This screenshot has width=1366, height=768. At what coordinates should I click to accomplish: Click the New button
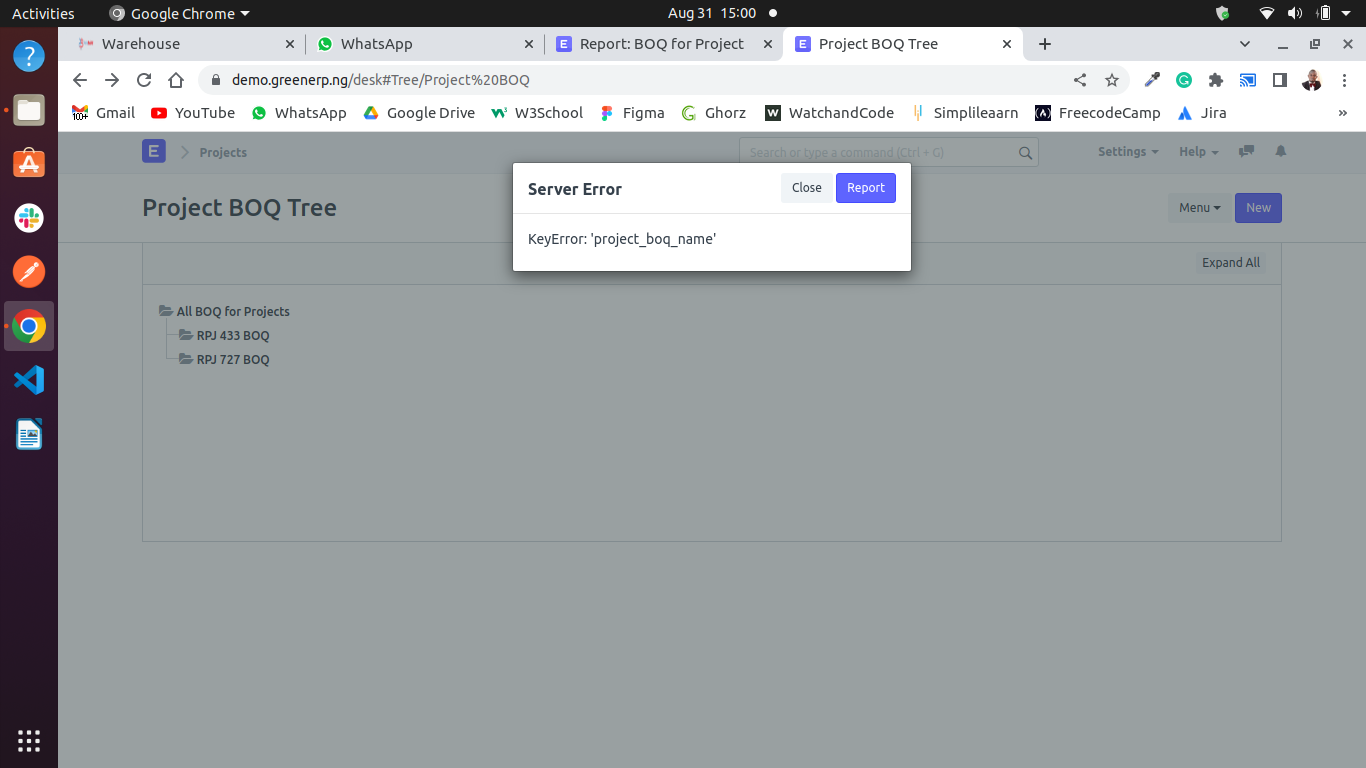1258,208
